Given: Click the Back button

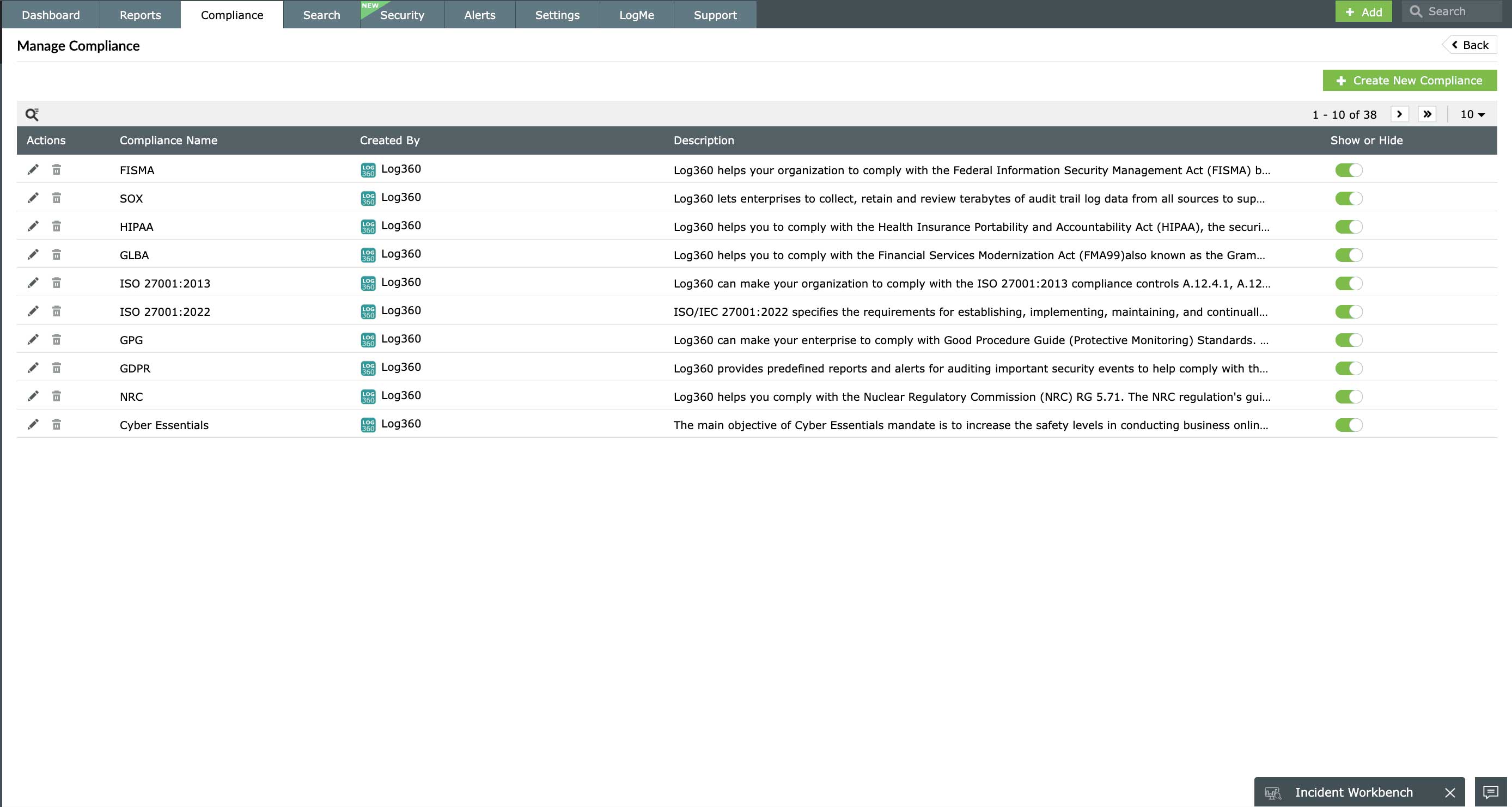Looking at the screenshot, I should (1470, 45).
